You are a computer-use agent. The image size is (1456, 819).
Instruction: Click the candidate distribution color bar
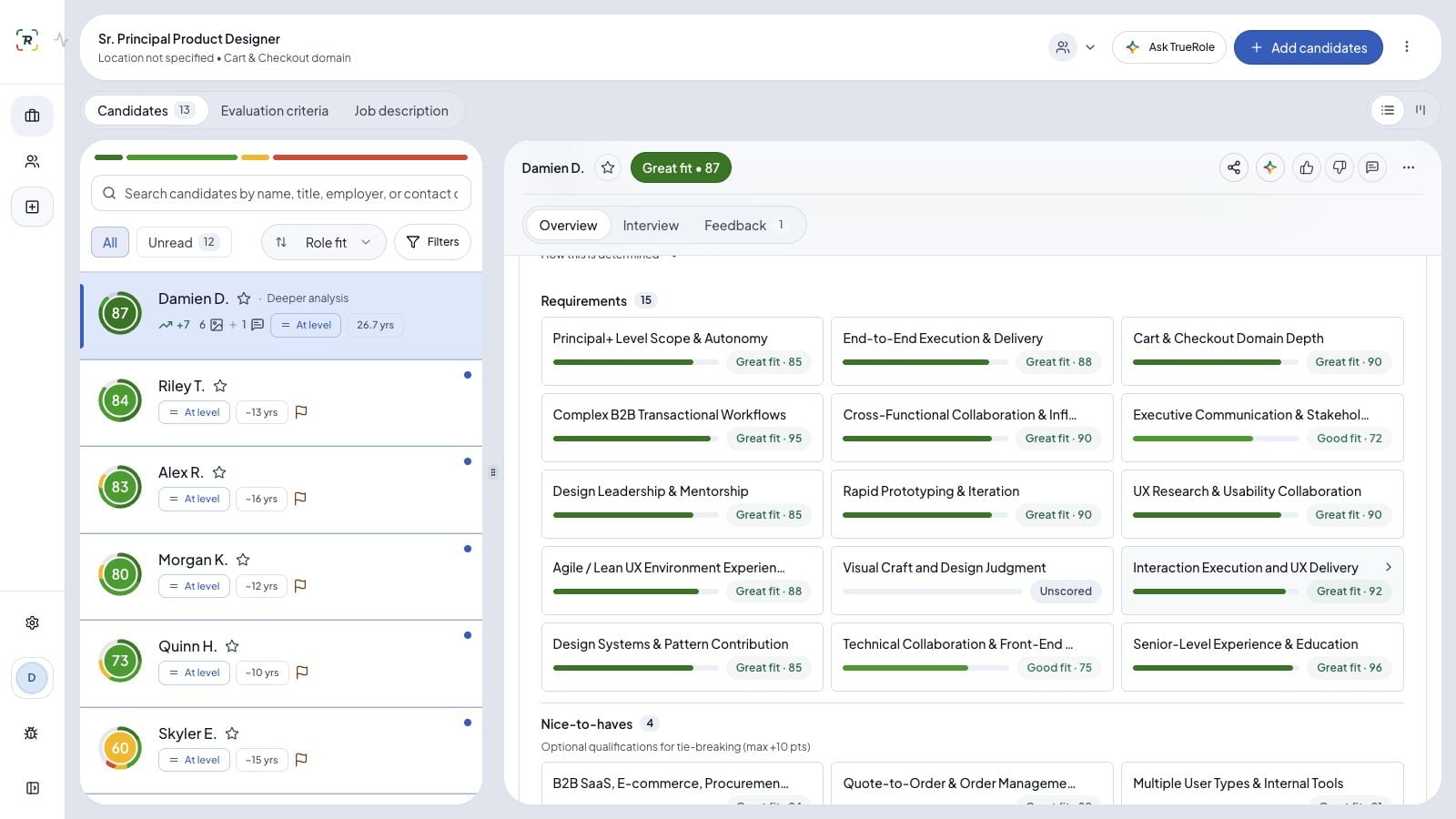click(281, 157)
